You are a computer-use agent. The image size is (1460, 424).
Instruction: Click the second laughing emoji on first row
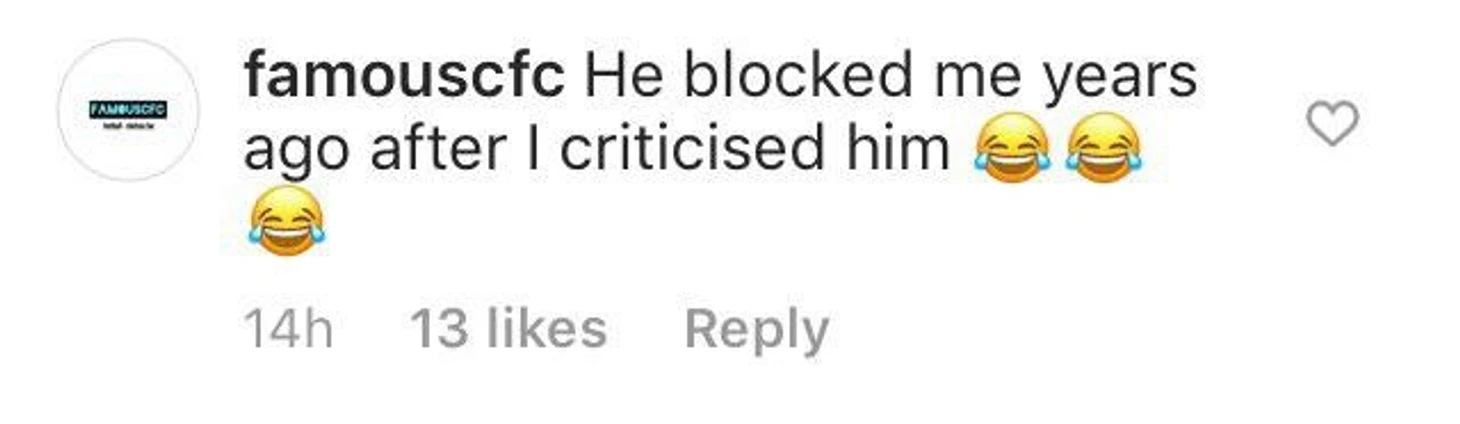1103,148
